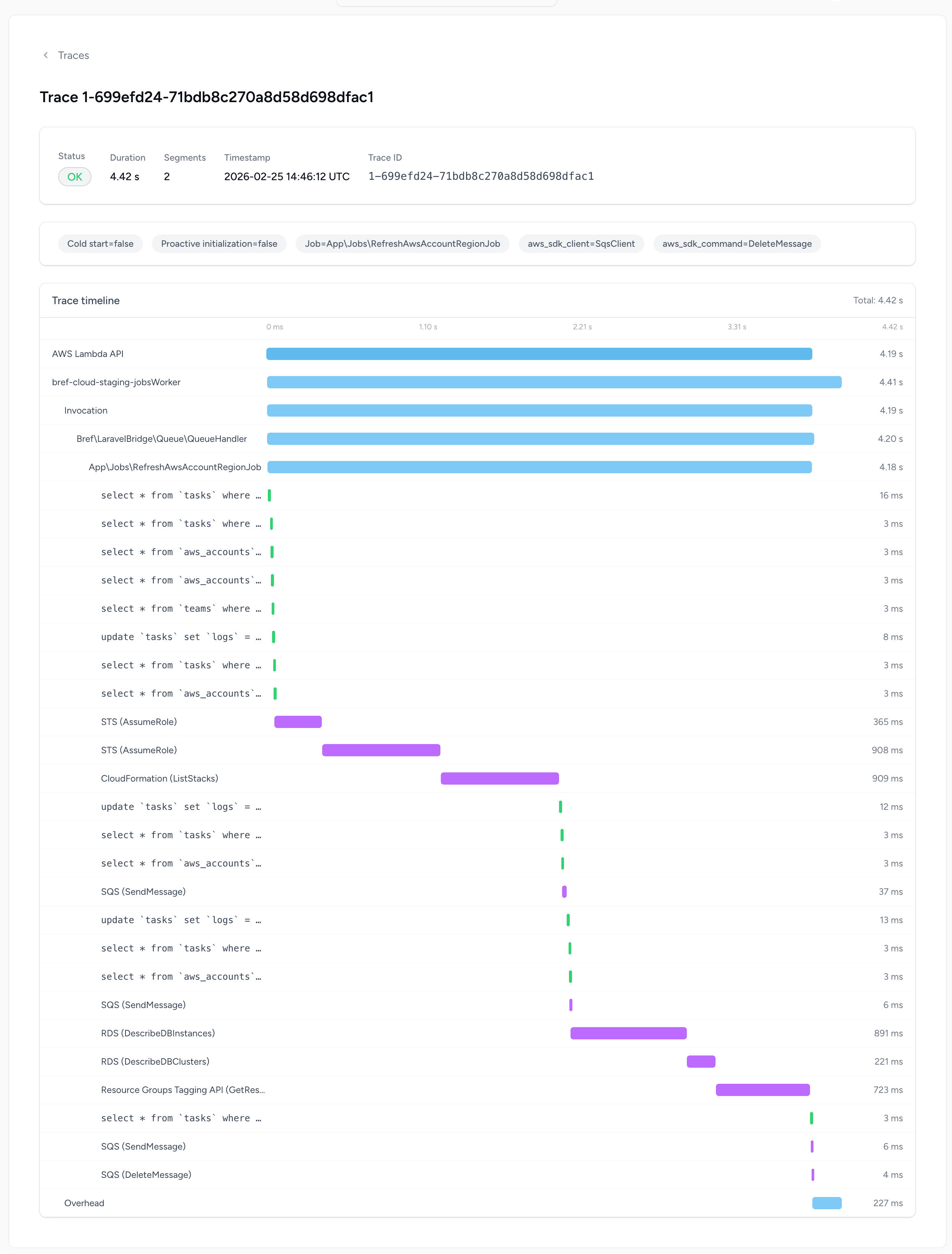The image size is (952, 1254).
Task: Click the bref-cloud-staging-jobsWorker span row
Action: (478, 382)
